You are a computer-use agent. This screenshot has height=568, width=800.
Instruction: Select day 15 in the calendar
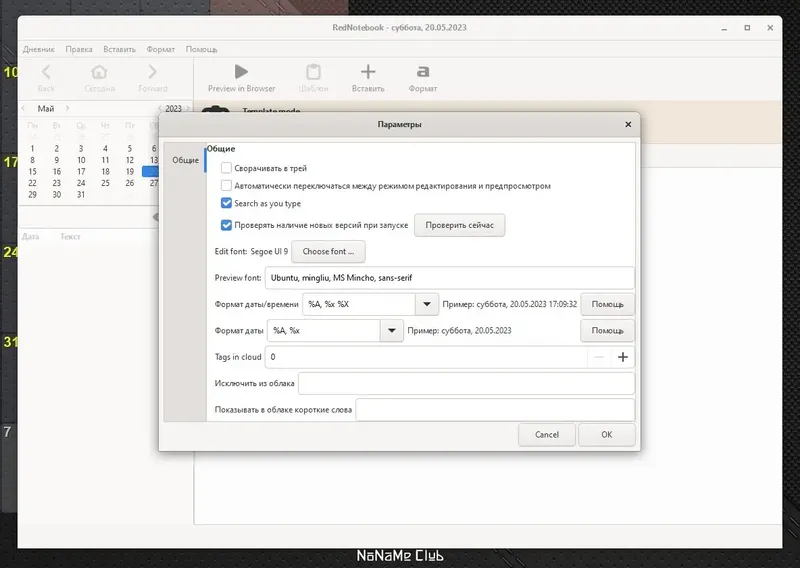(x=32, y=171)
